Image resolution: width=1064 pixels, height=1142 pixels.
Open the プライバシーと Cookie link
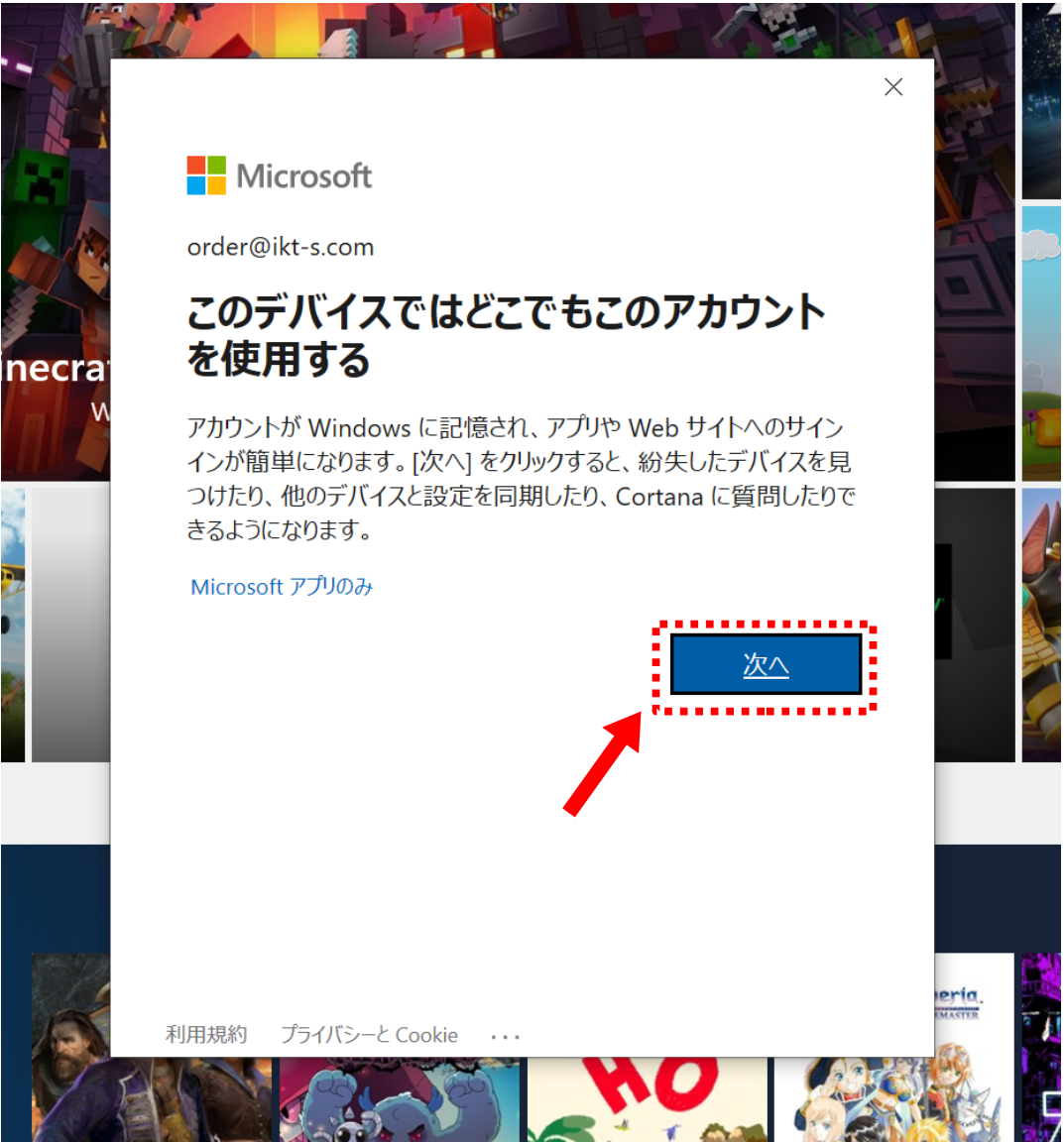point(369,1035)
